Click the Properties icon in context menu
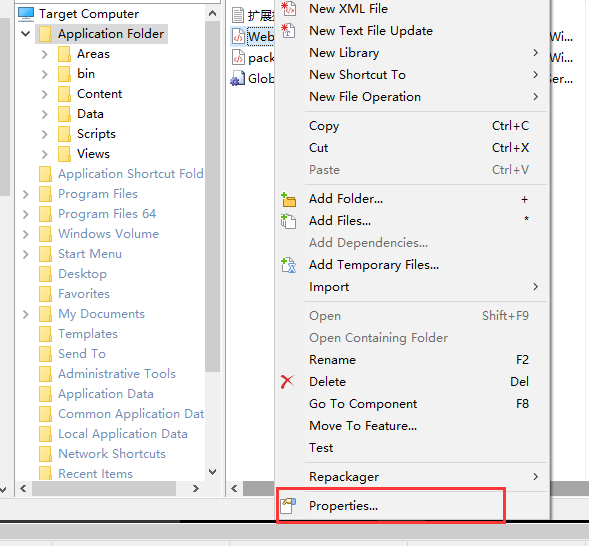The image size is (589, 546). 288,505
